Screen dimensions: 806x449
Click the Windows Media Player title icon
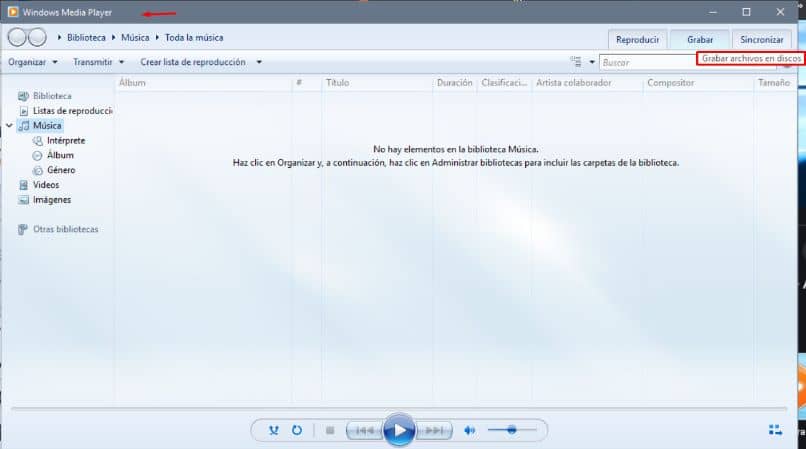pyautogui.click(x=13, y=12)
